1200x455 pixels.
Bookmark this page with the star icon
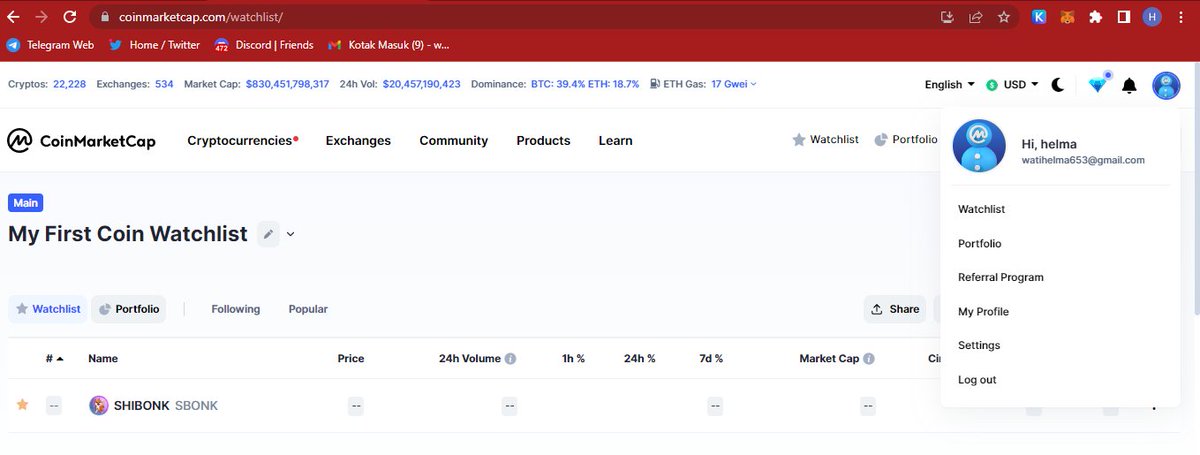1003,17
